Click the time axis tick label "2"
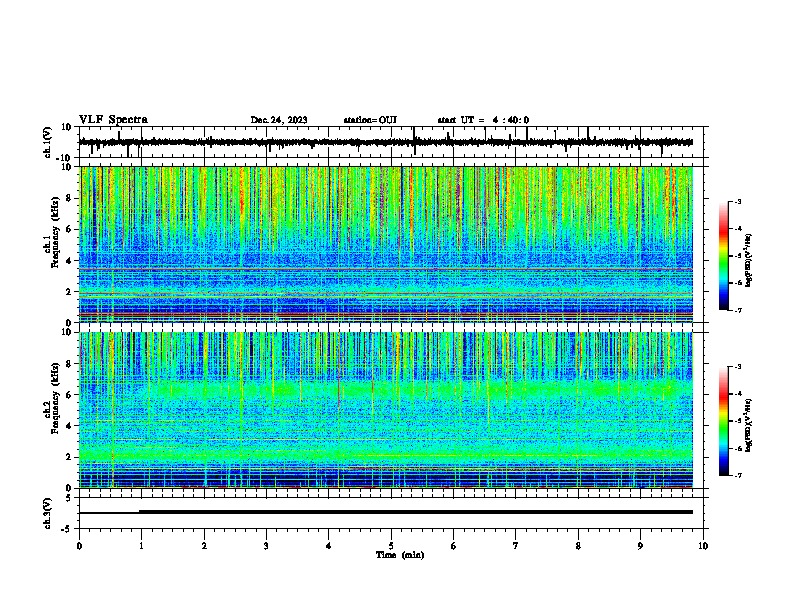The height and width of the screenshot is (612, 792). tap(204, 546)
